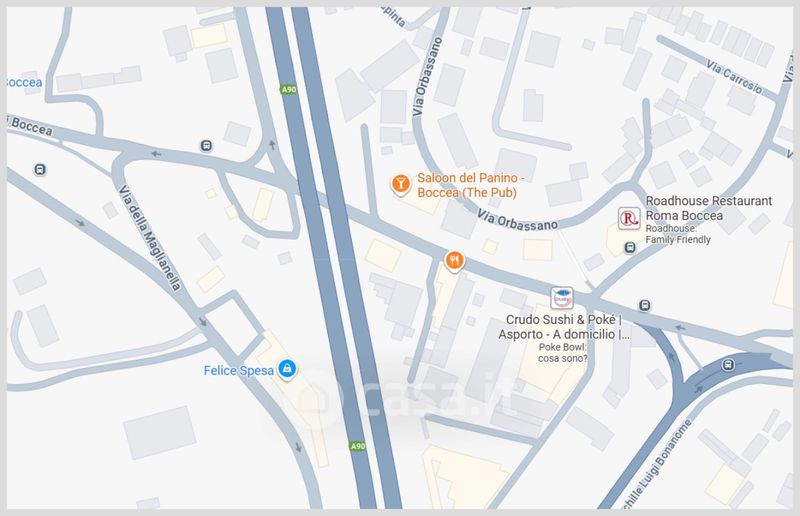Click the upper A90 highway shield
Image resolution: width=800 pixels, height=516 pixels.
(288, 89)
